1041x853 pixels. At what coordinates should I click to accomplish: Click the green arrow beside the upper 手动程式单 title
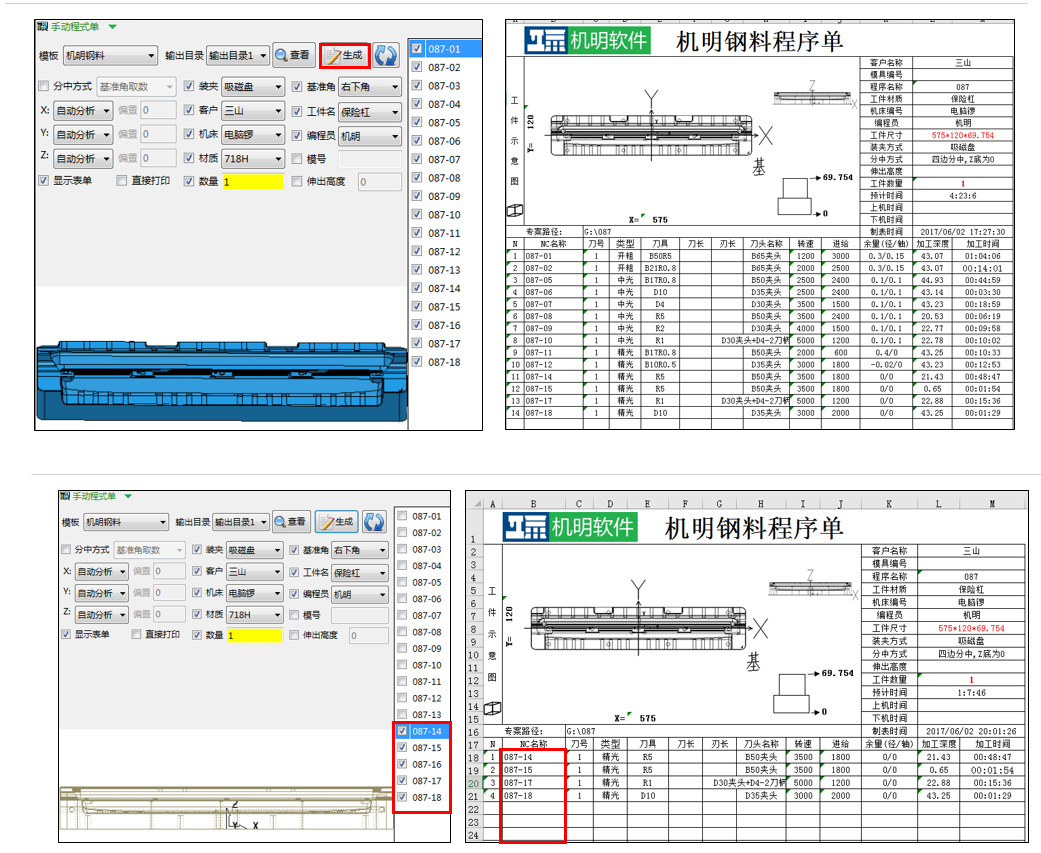112,27
